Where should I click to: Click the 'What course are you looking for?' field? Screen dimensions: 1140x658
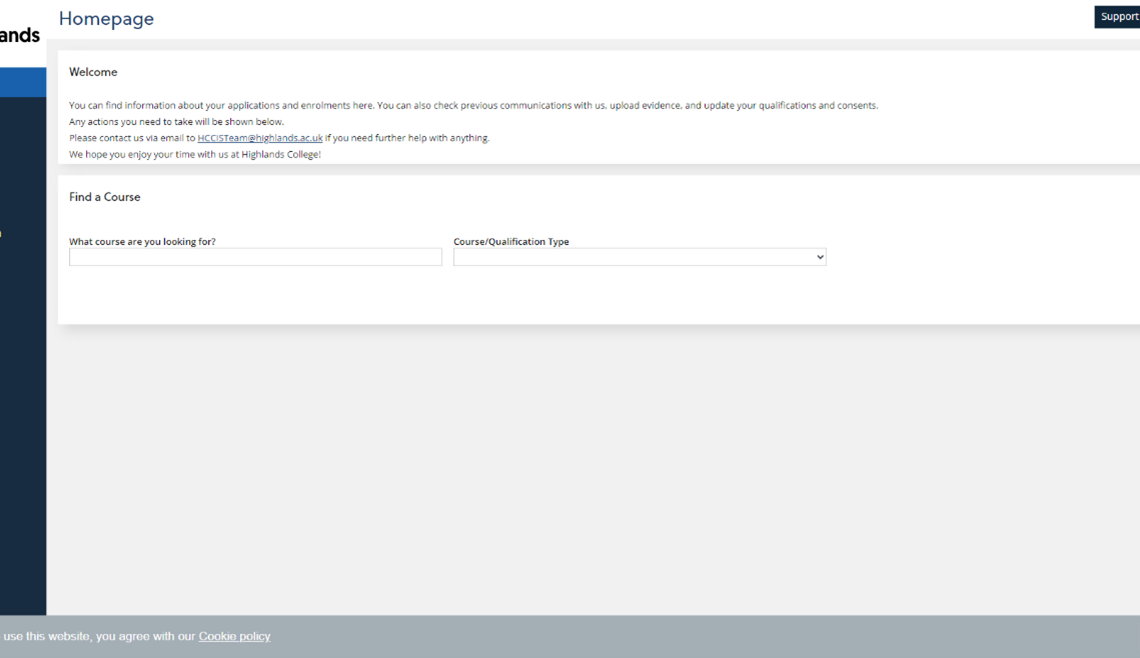click(255, 257)
